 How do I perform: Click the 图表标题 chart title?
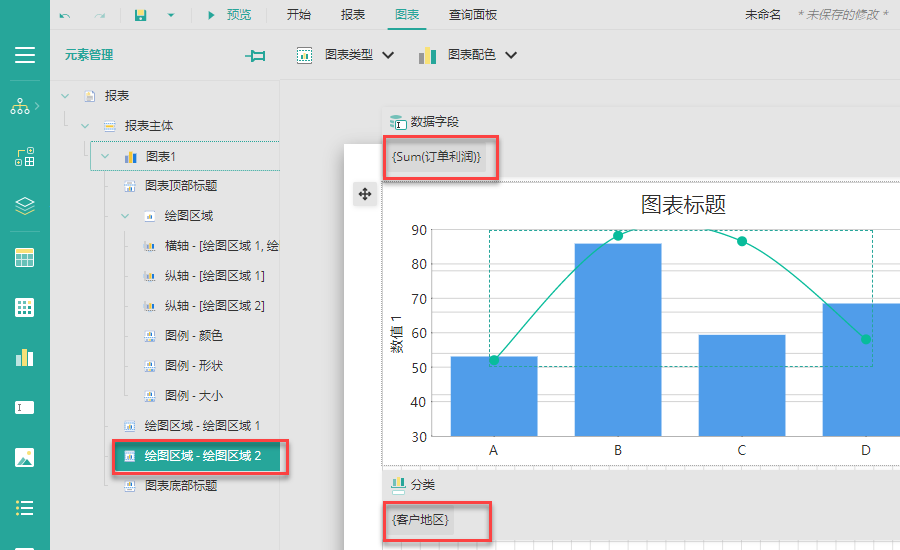pos(683,204)
